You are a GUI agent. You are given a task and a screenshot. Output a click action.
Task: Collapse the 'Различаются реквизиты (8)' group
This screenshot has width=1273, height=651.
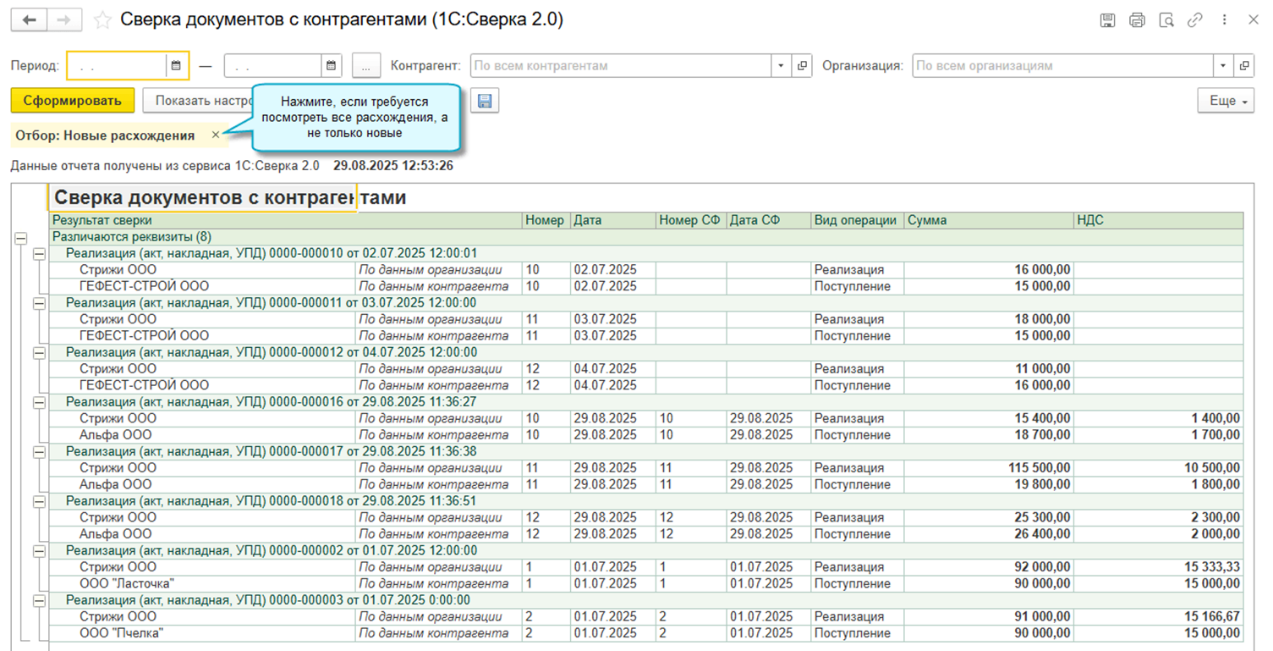[x=20, y=238]
